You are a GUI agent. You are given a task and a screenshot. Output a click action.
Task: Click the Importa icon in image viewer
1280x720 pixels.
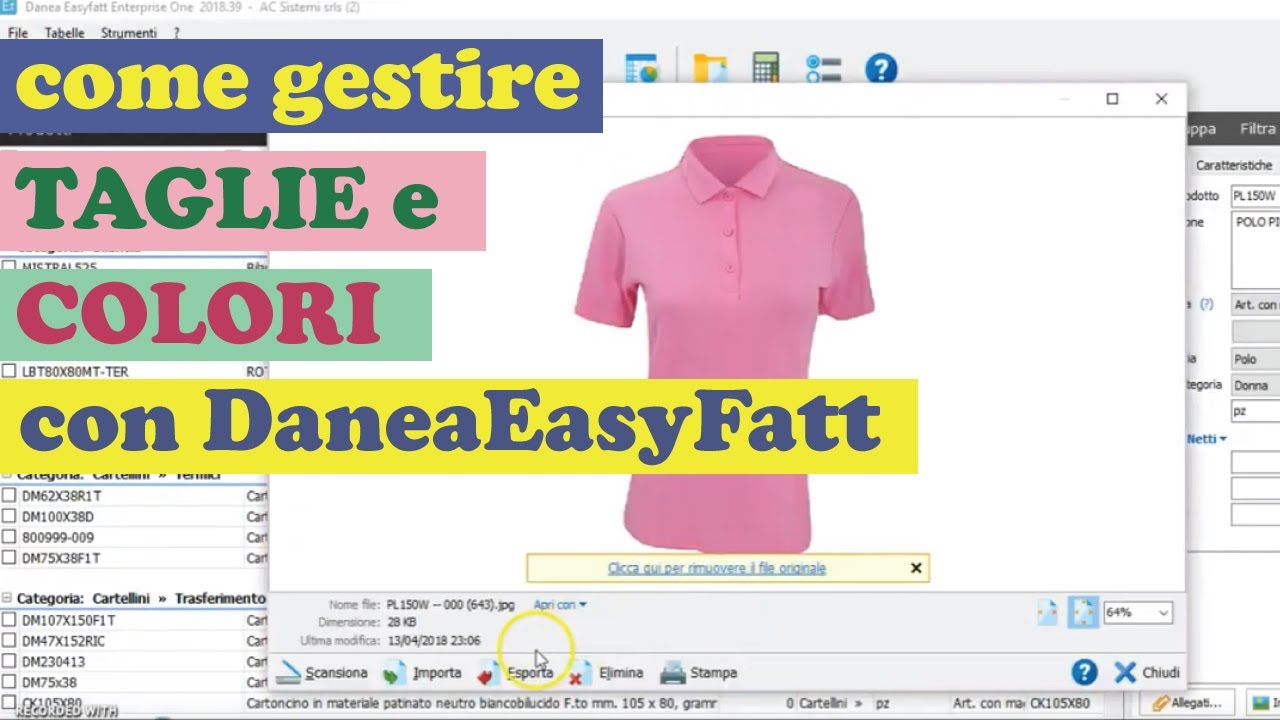[x=395, y=673]
